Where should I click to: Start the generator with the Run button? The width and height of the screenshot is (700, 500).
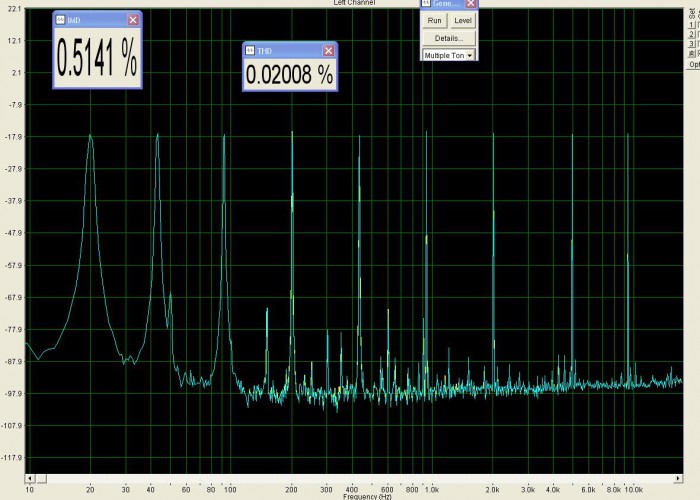tap(434, 21)
